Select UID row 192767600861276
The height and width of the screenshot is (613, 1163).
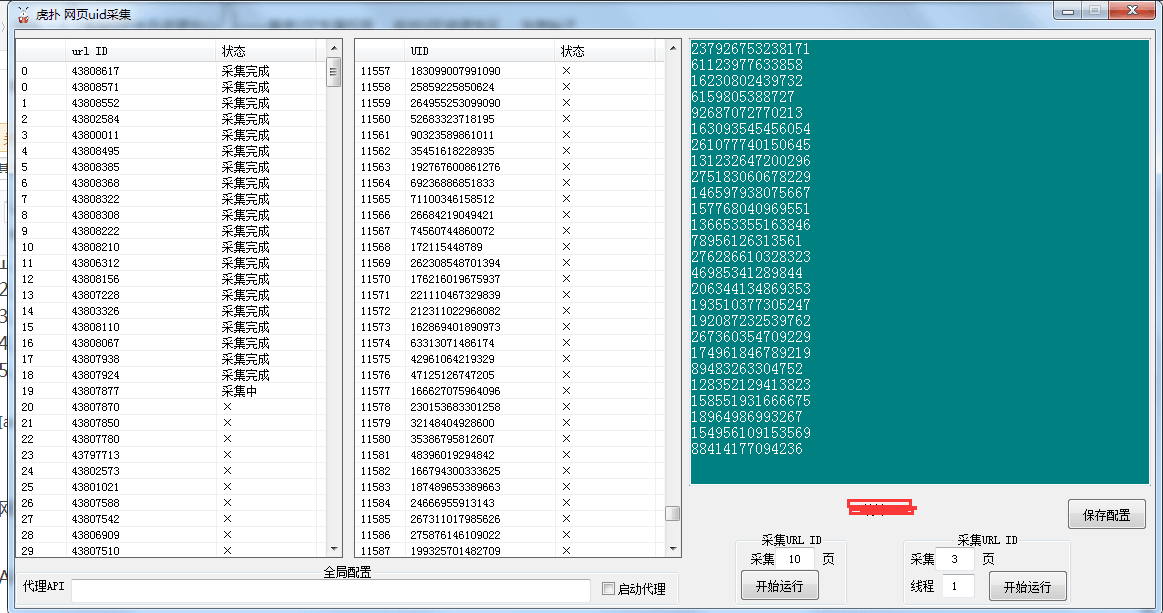point(509,167)
